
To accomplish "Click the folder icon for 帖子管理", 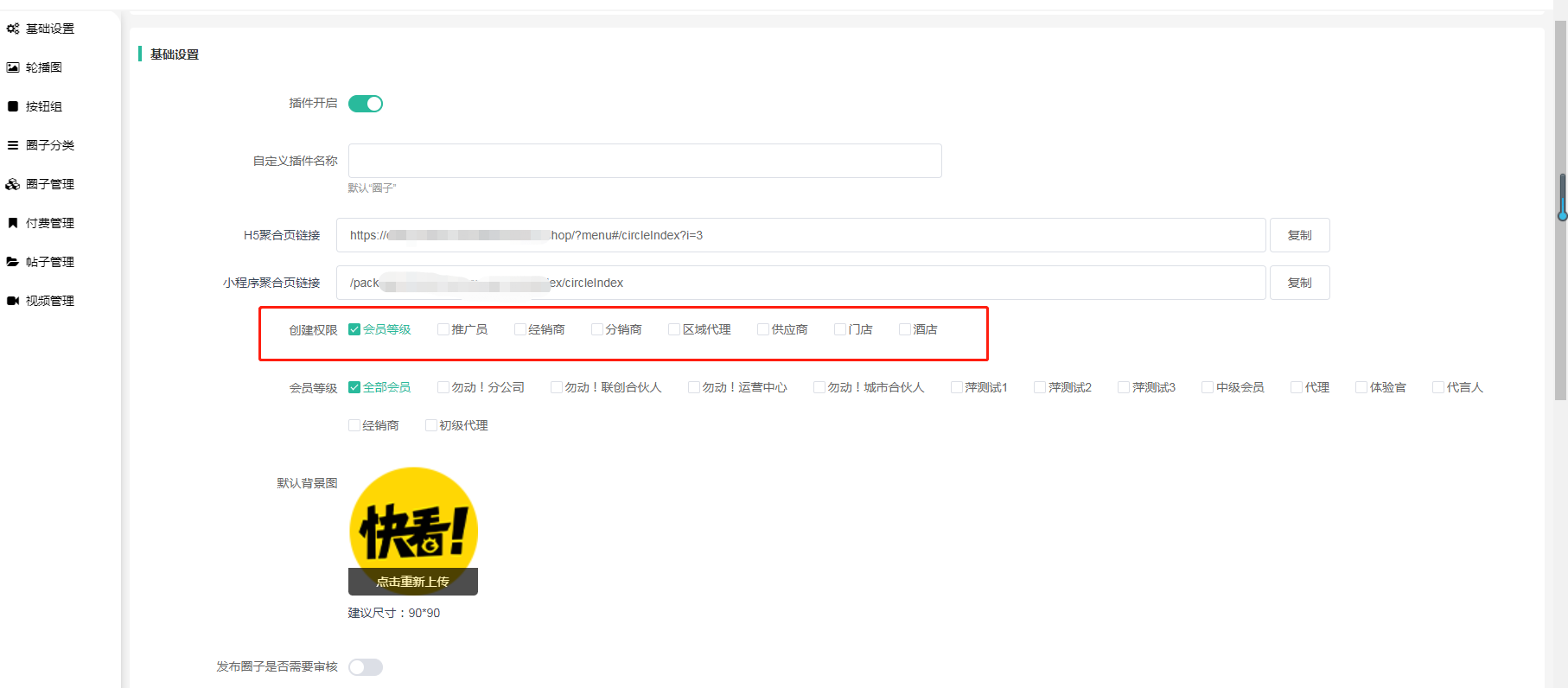I will (13, 262).
